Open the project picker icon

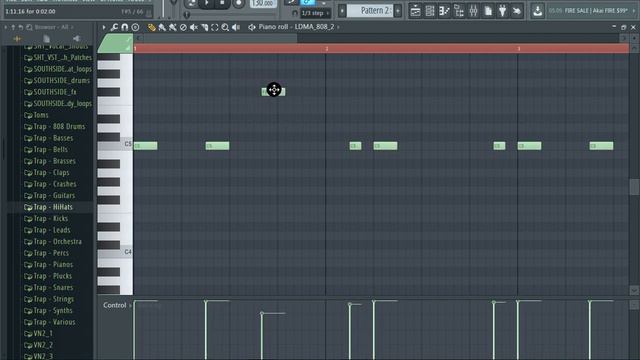tap(488, 11)
